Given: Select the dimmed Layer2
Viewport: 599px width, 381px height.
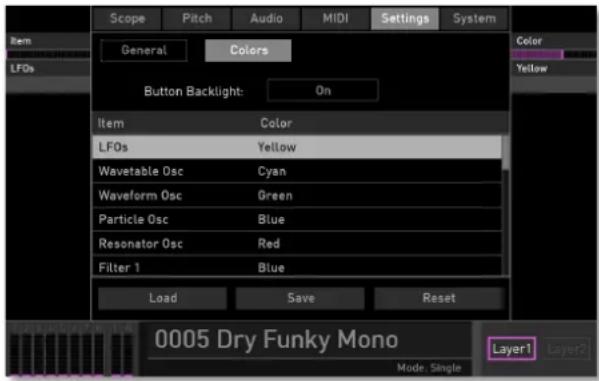Looking at the screenshot, I should 566,349.
